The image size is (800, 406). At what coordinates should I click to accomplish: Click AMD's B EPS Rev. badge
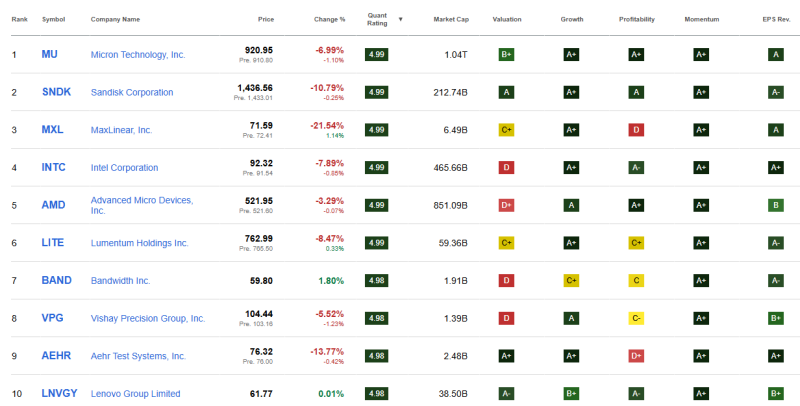[x=776, y=206]
